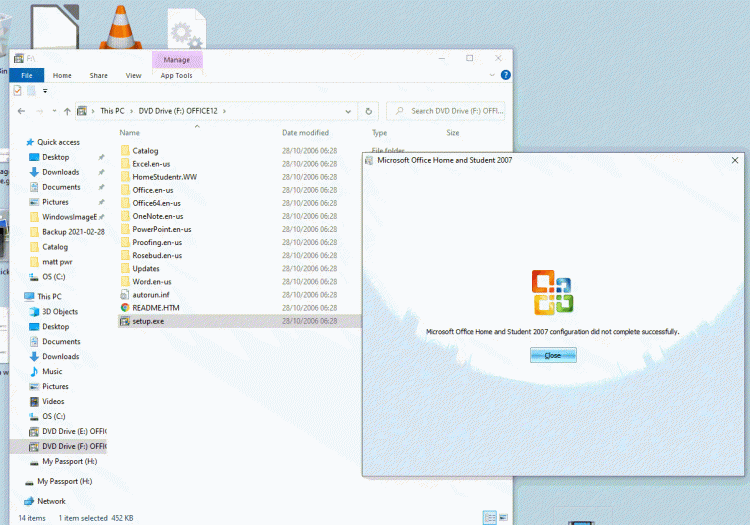Select This PC in navigation pane
This screenshot has width=750, height=525.
point(49,296)
